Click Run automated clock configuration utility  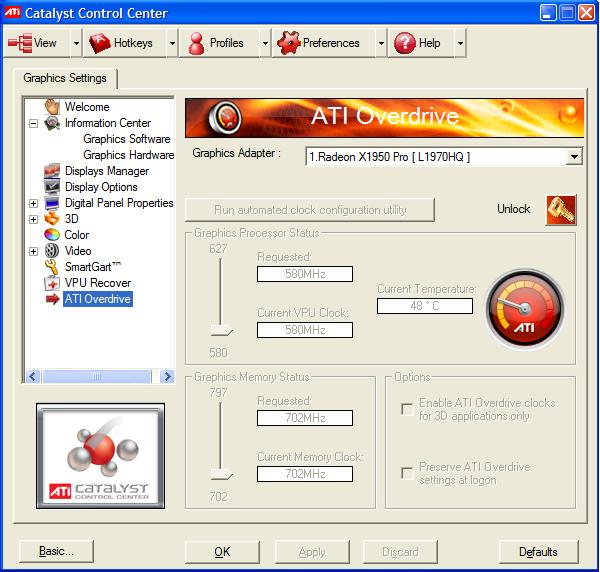[310, 210]
